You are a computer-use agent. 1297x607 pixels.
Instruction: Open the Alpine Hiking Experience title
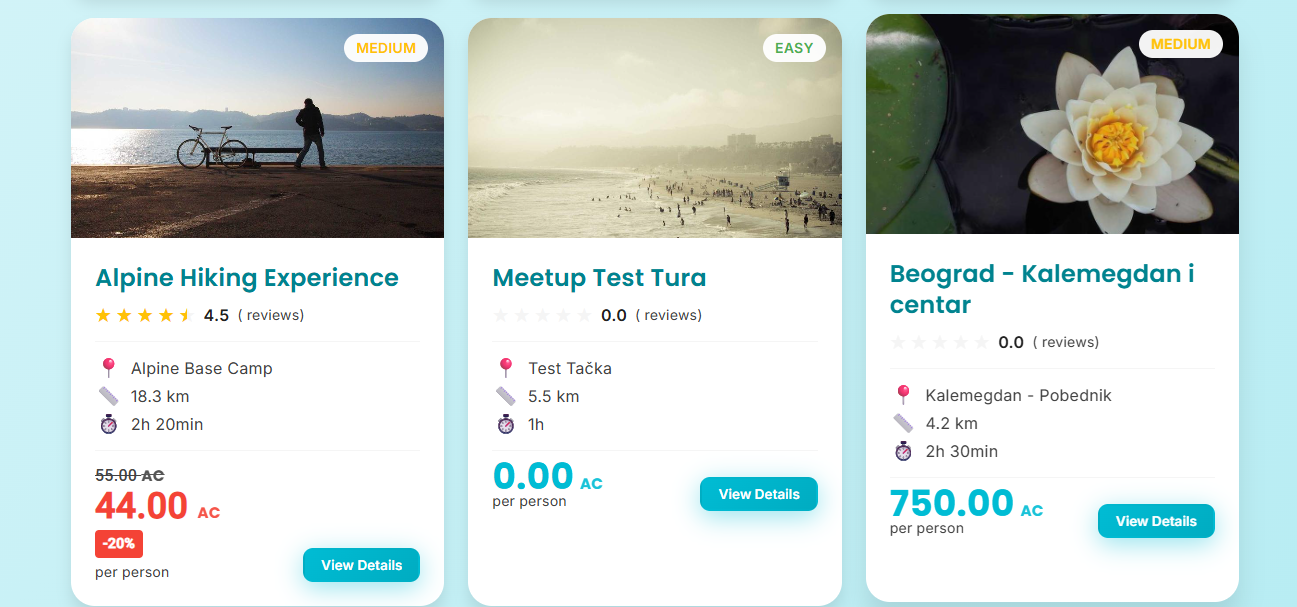coord(247,277)
